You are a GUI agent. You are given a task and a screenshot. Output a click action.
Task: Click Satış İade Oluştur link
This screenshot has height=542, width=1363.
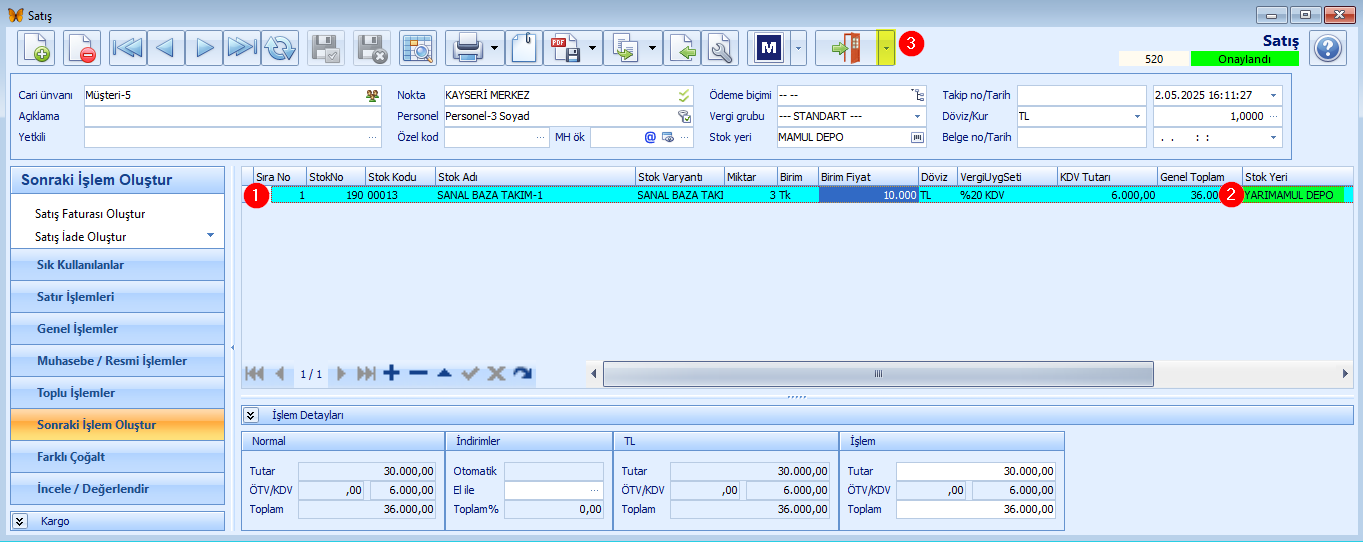click(x=81, y=237)
